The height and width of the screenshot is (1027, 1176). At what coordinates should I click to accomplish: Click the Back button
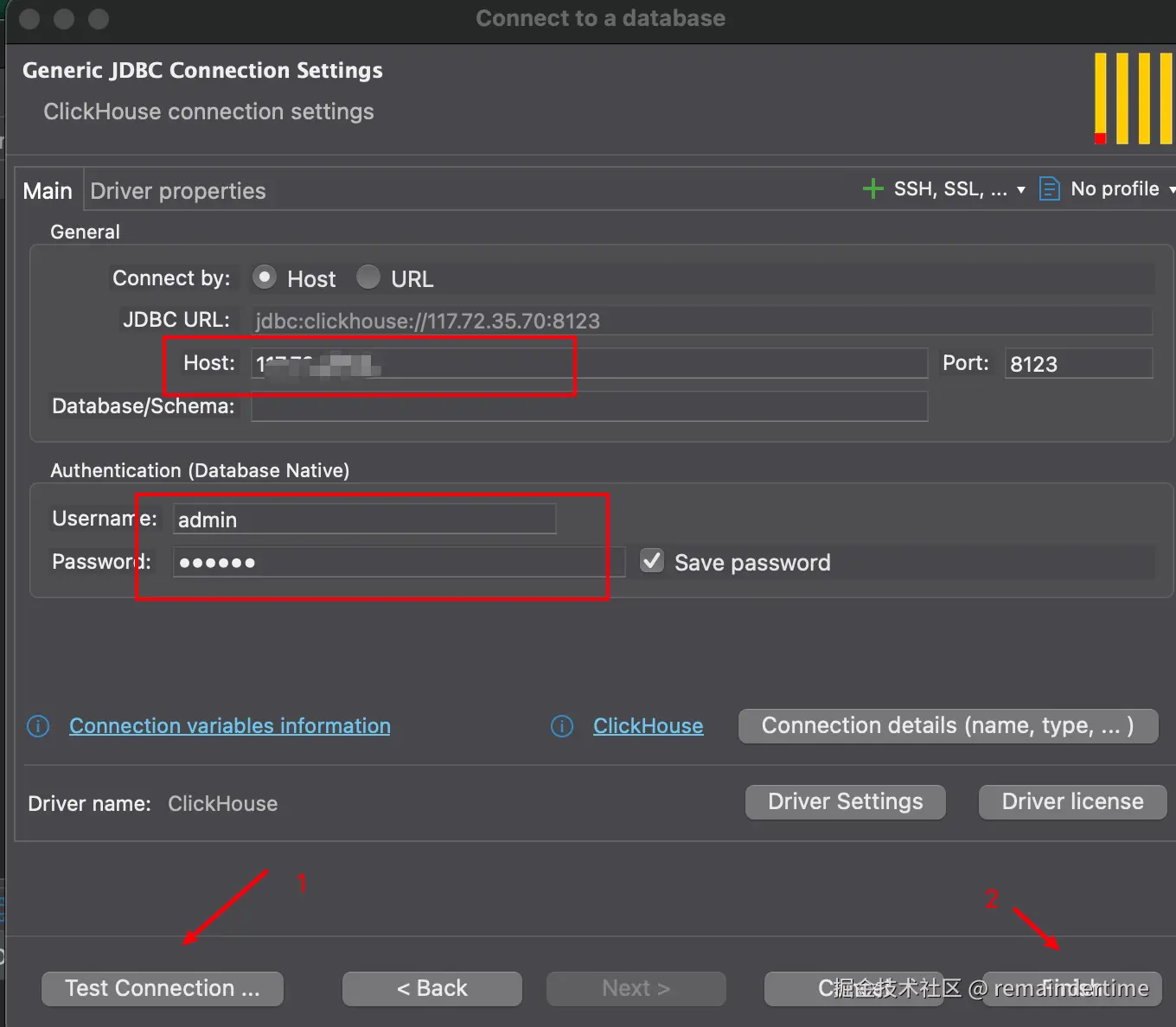[x=432, y=988]
